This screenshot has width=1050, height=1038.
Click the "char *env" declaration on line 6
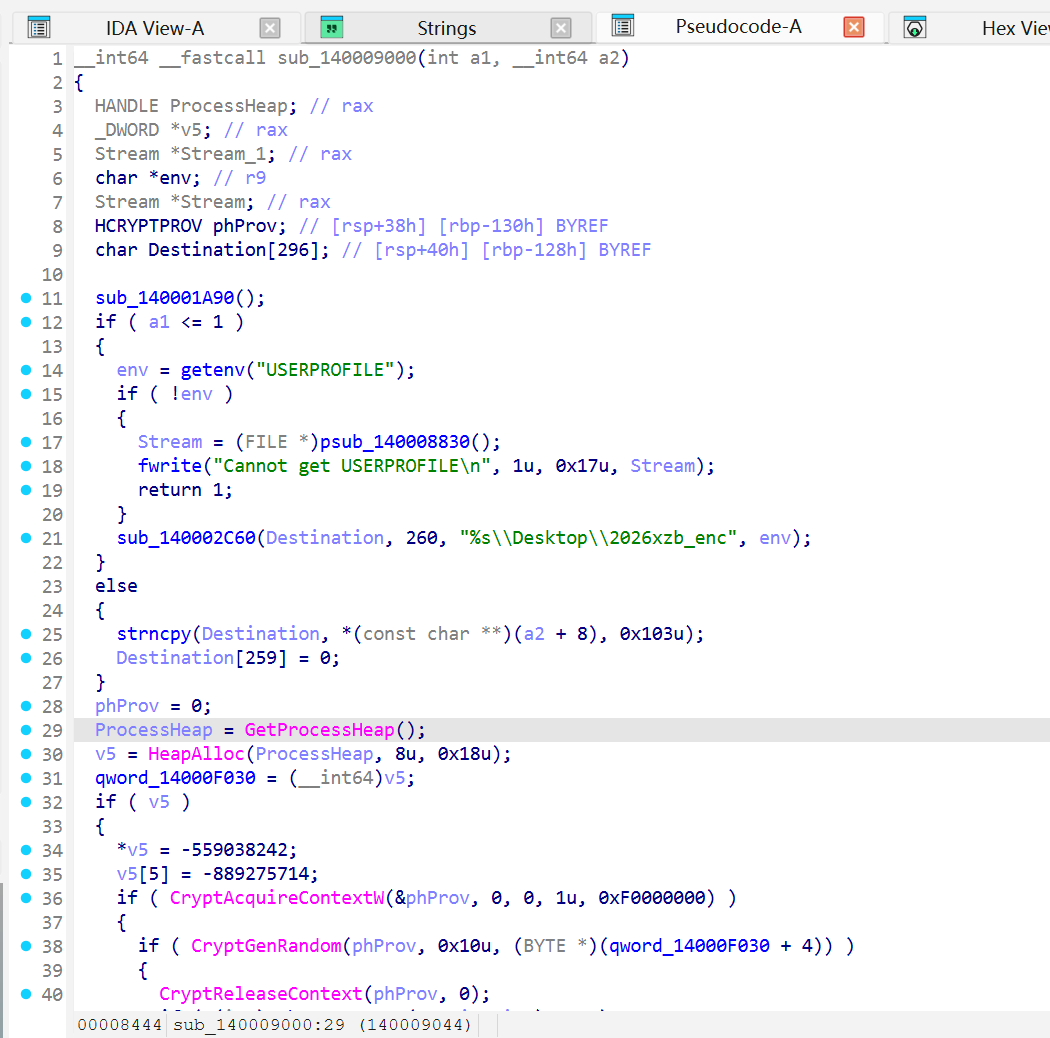pos(148,178)
